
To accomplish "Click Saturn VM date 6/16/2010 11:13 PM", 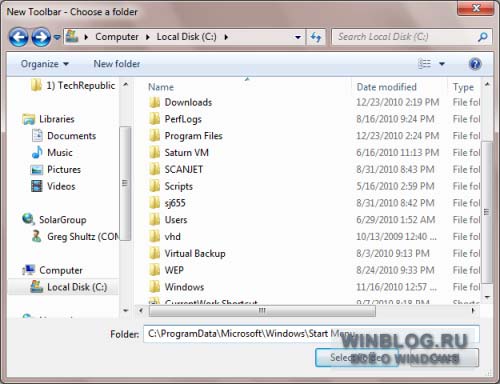I will tap(398, 152).
